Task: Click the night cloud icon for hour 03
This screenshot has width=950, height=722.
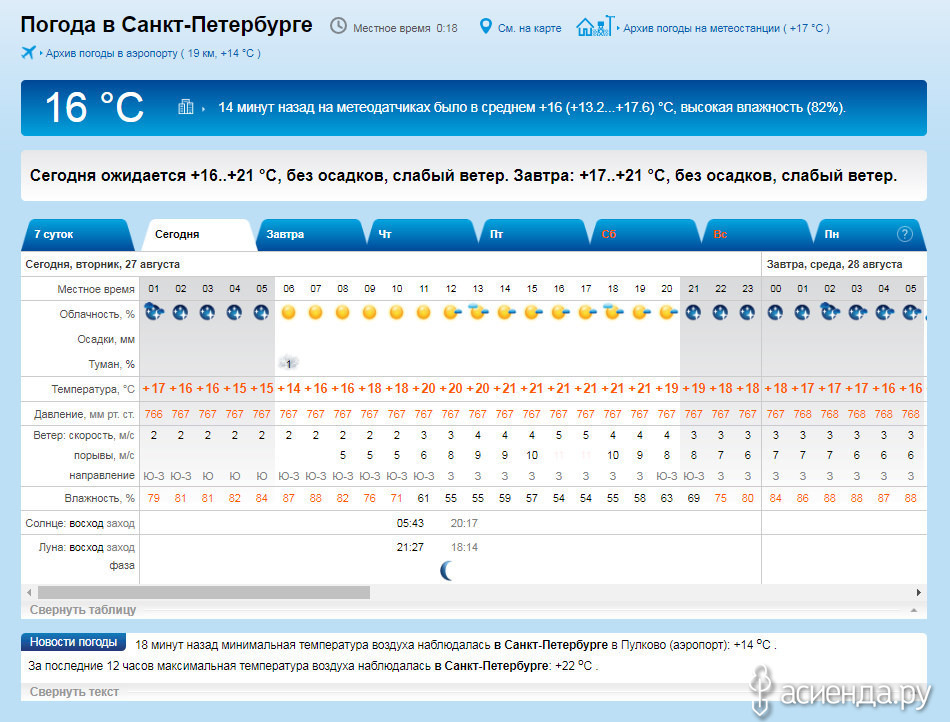Action: tap(207, 313)
